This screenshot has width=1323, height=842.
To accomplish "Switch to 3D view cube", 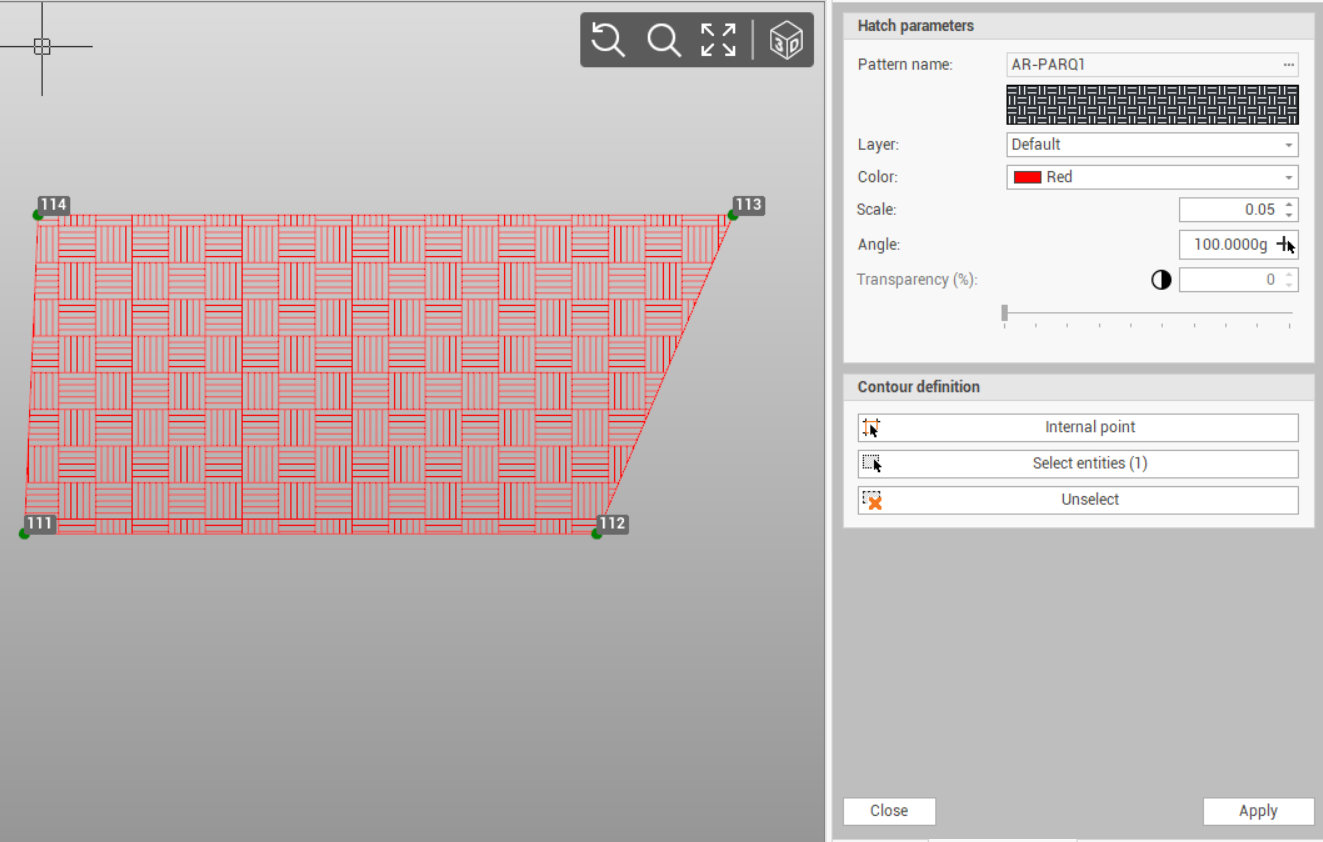I will [786, 41].
